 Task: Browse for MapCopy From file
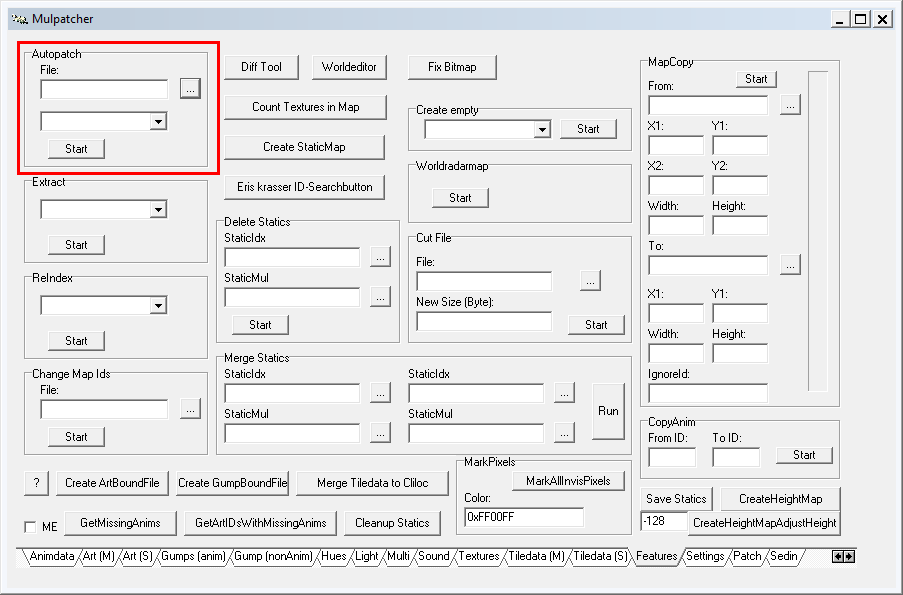(790, 105)
